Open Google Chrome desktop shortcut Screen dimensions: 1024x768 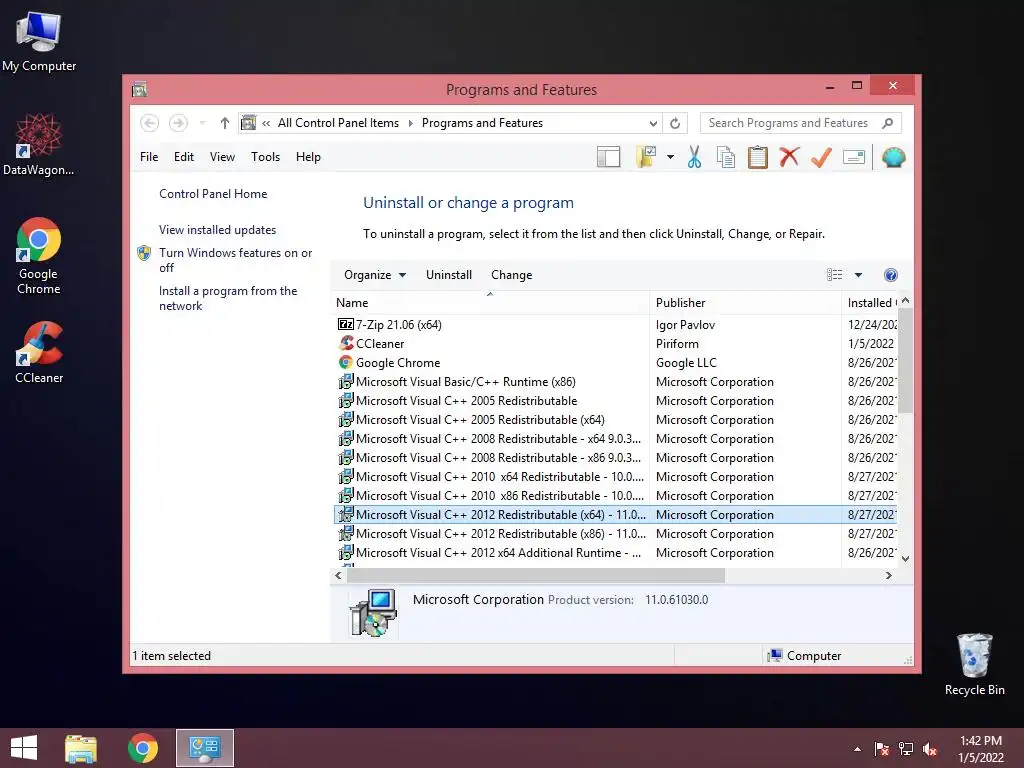pos(39,256)
